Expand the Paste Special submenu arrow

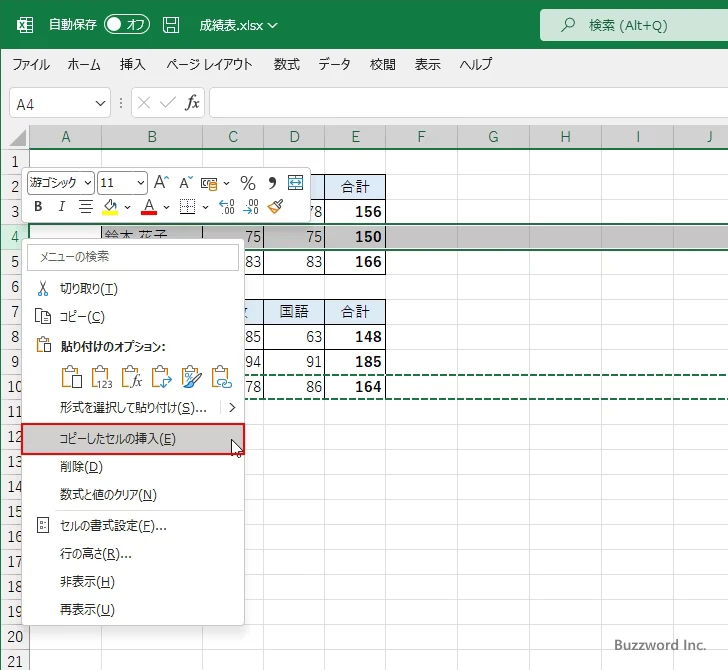pyautogui.click(x=232, y=408)
